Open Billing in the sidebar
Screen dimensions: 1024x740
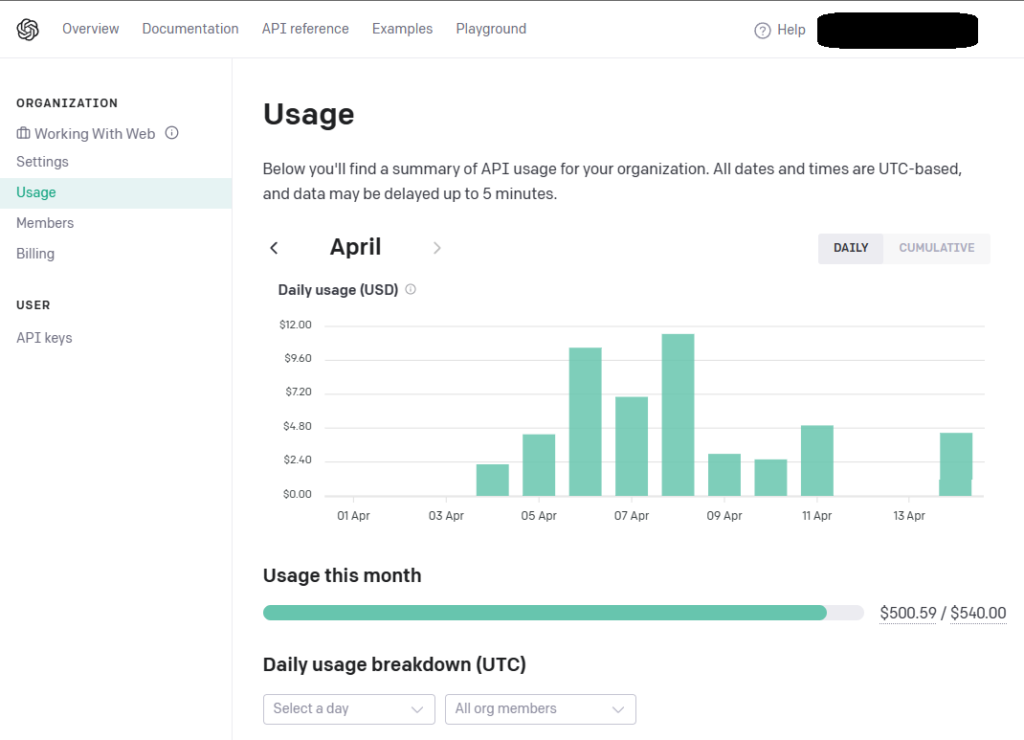(35, 254)
